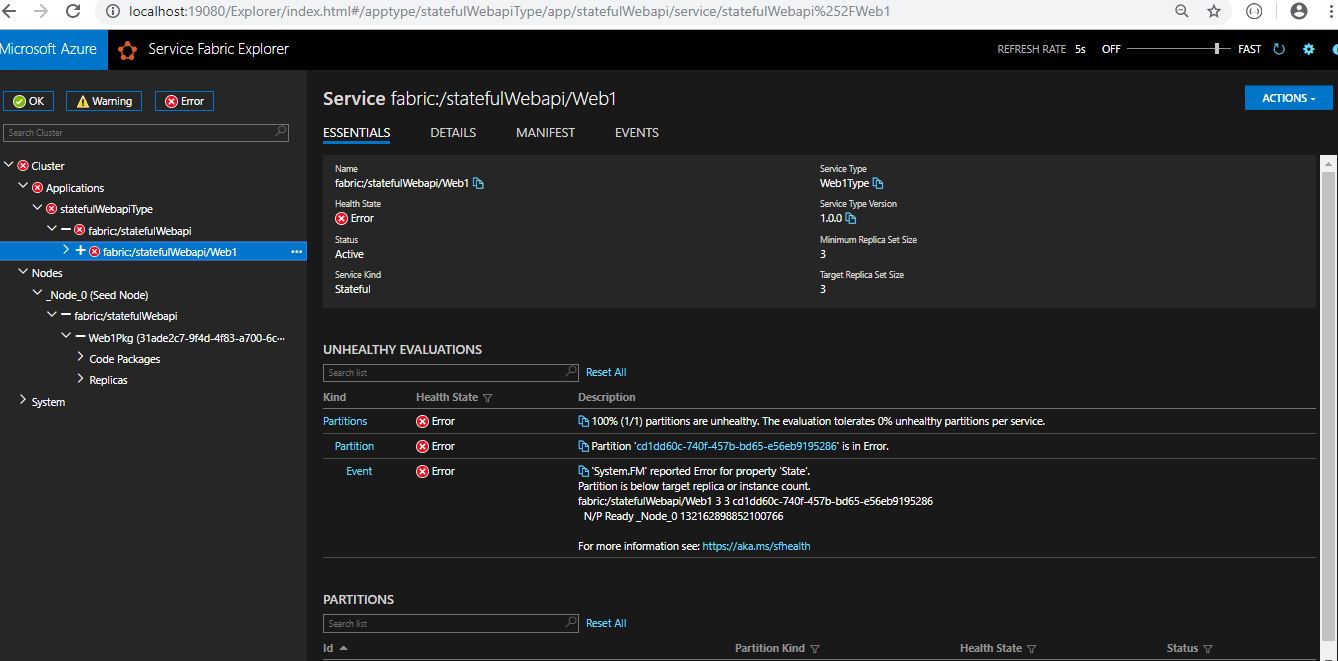Screen dimensions: 1338x661
Task: Click the OK health filter button
Action: pos(29,100)
